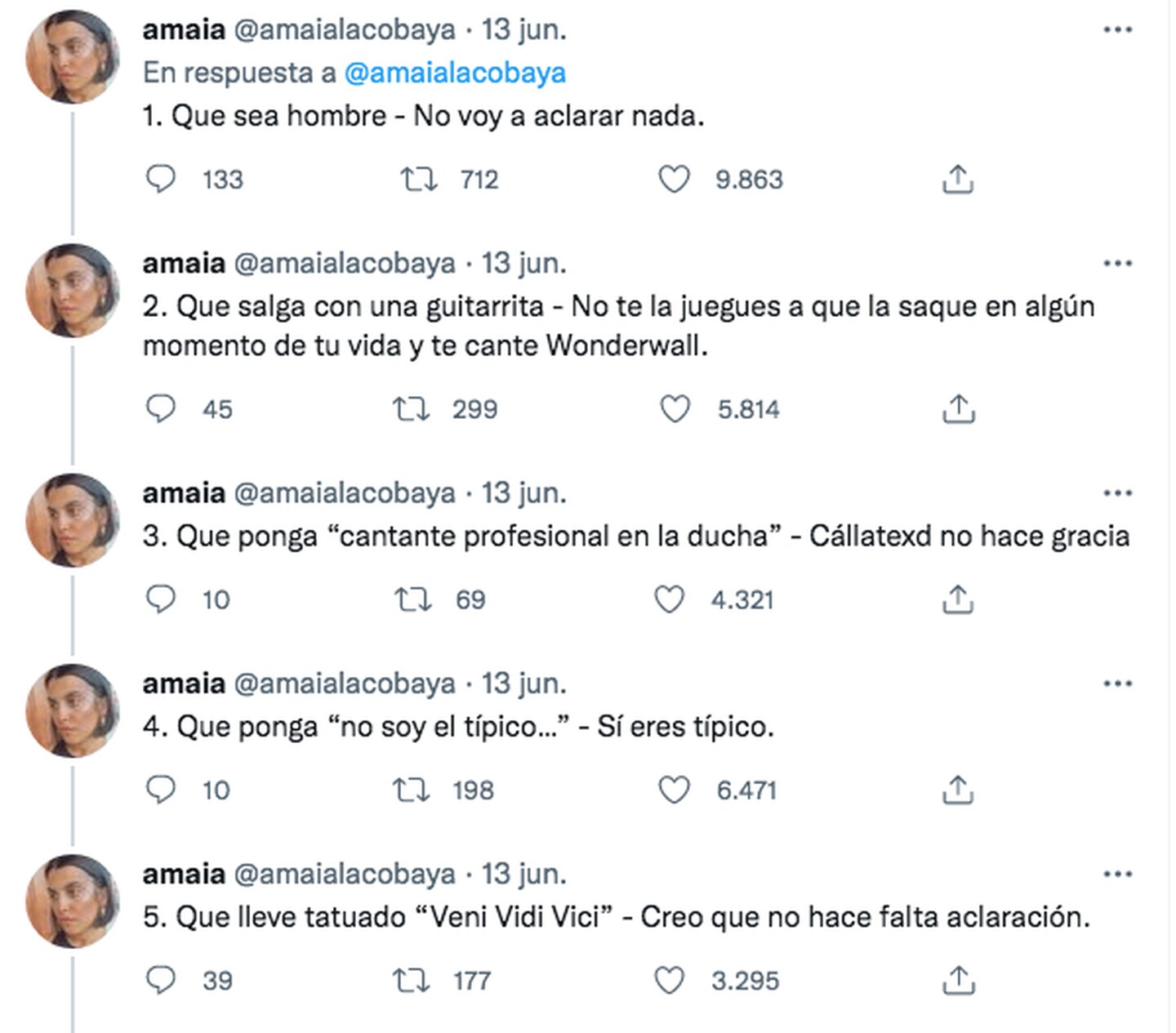Share the "cantante profesional en la ducha" tweet
1176x1033 pixels.
coord(958,599)
